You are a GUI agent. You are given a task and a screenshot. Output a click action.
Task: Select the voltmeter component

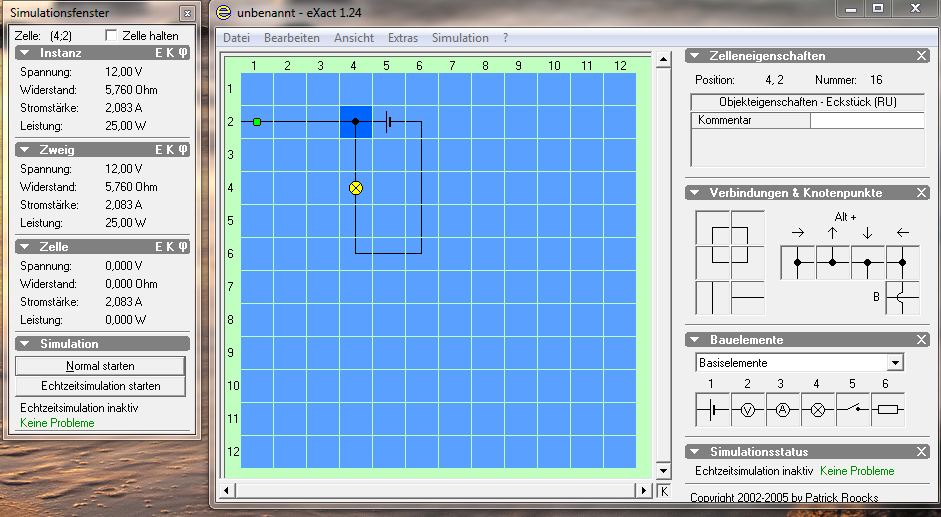pos(747,409)
